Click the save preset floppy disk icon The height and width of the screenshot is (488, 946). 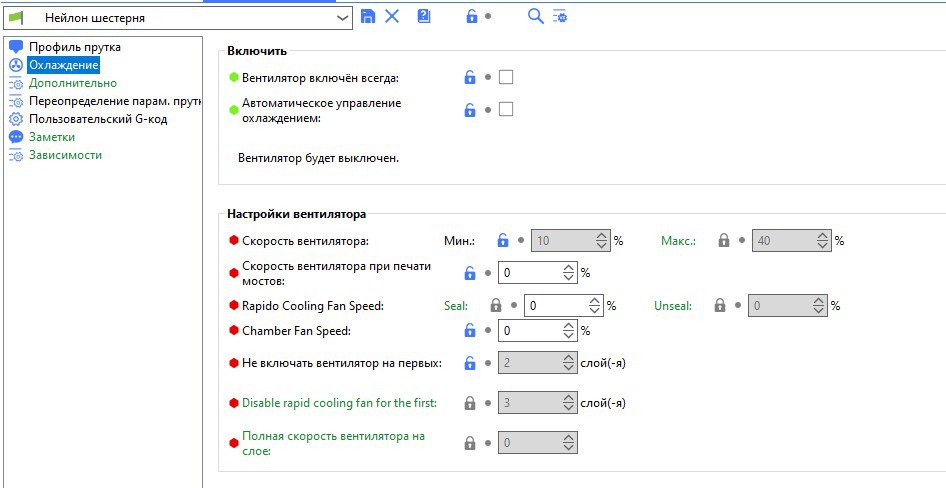click(x=368, y=16)
